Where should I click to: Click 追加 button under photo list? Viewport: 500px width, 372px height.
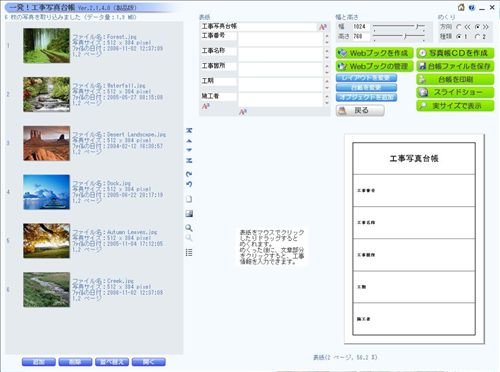click(39, 362)
